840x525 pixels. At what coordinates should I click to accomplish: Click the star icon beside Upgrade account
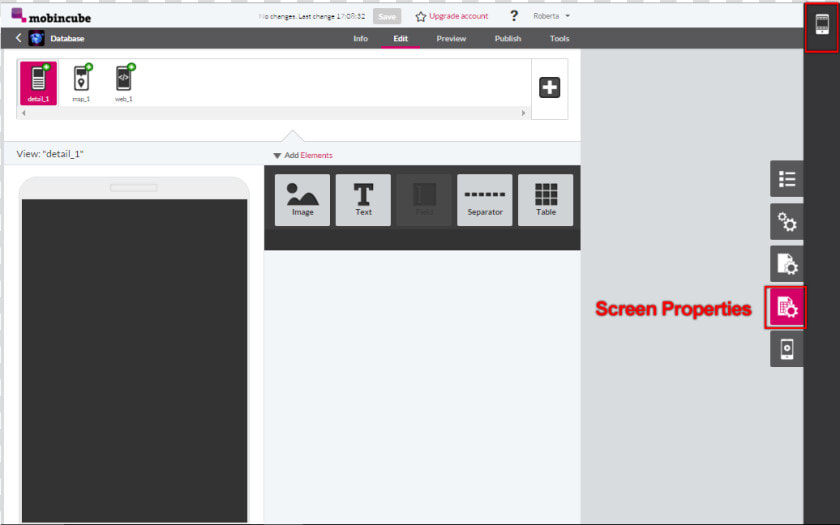point(421,17)
